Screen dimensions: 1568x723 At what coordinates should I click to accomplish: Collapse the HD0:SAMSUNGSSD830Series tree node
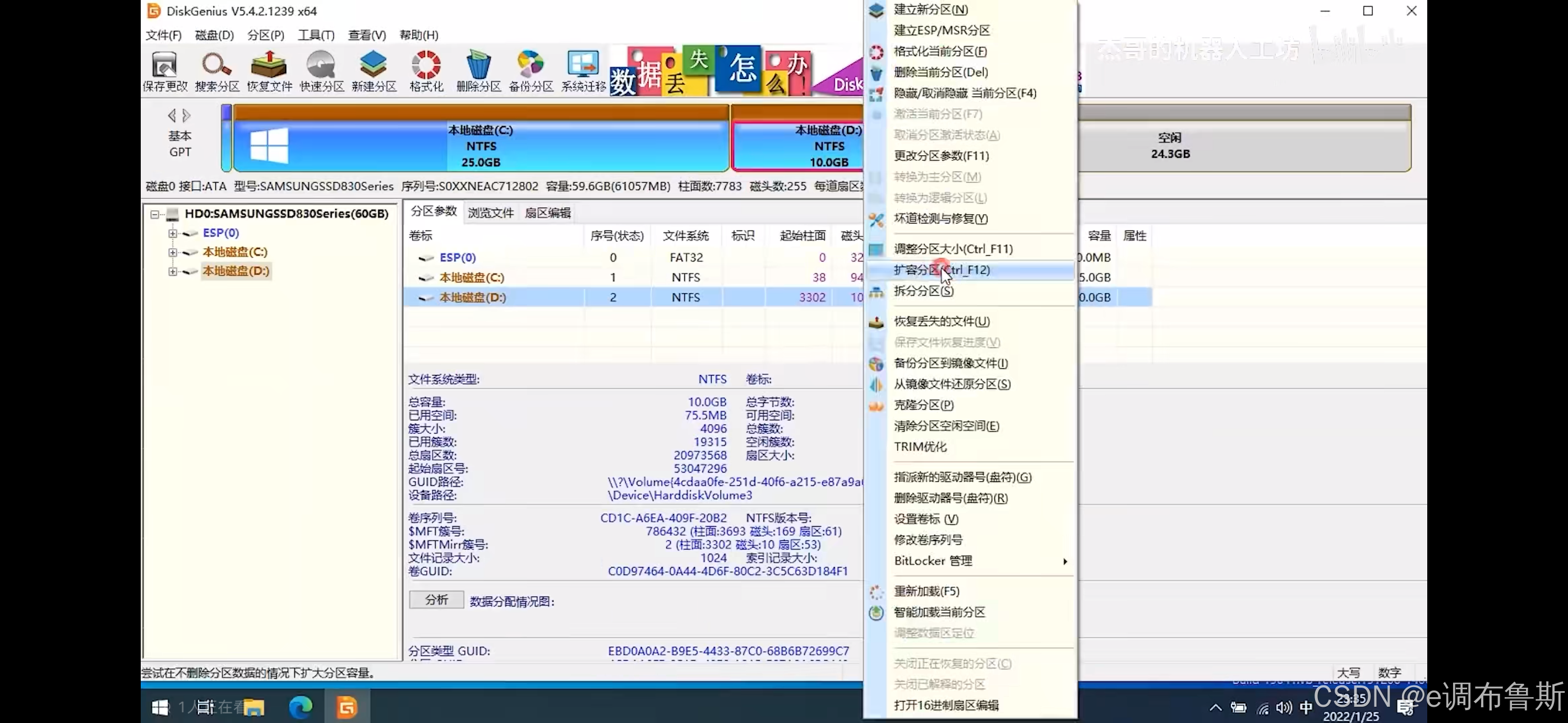155,214
